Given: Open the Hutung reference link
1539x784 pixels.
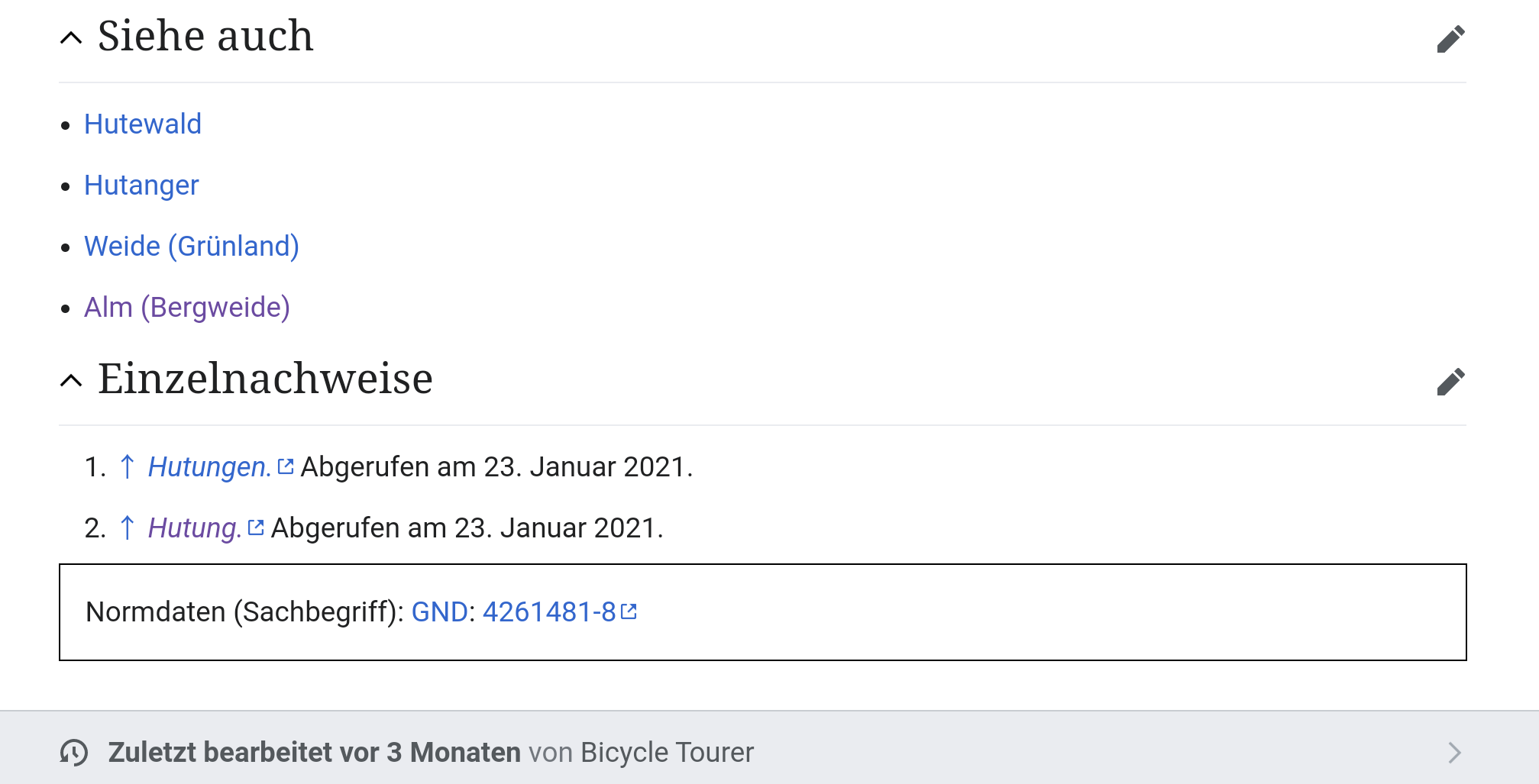Looking at the screenshot, I should [195, 528].
